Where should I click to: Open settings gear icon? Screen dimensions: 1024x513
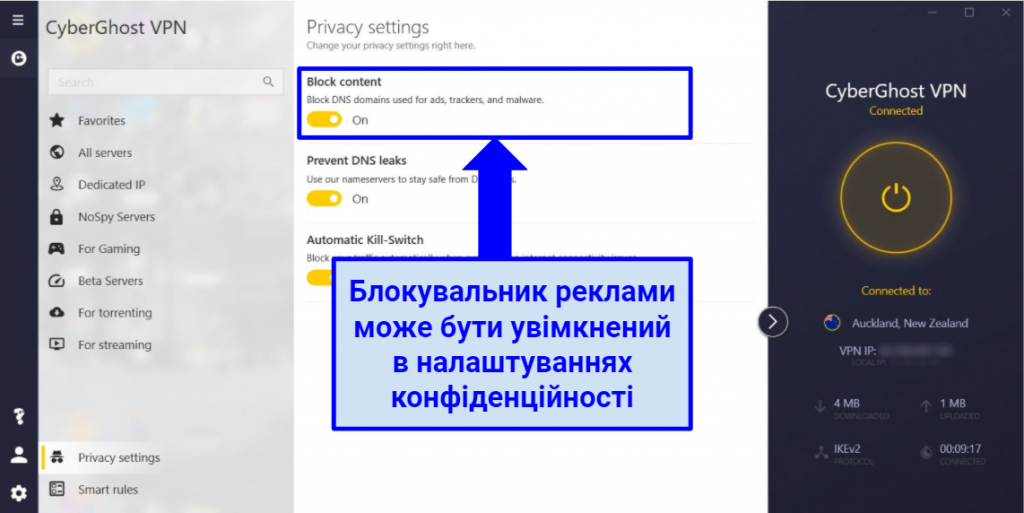pyautogui.click(x=19, y=493)
